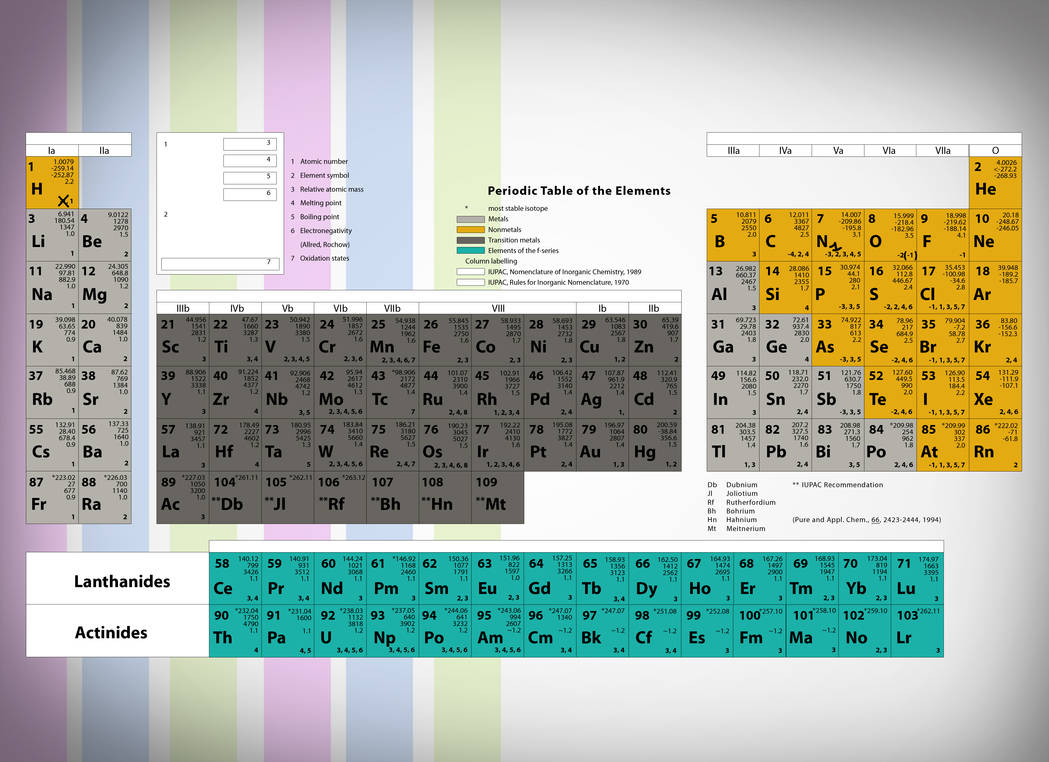
Task: Click the Nonmetals orange legend swatch
Action: tap(470, 229)
